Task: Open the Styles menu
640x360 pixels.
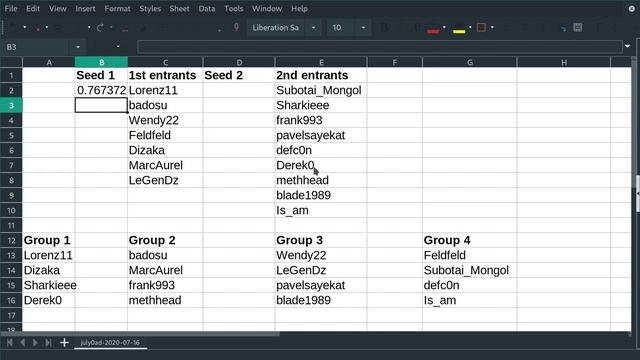Action: click(x=150, y=9)
